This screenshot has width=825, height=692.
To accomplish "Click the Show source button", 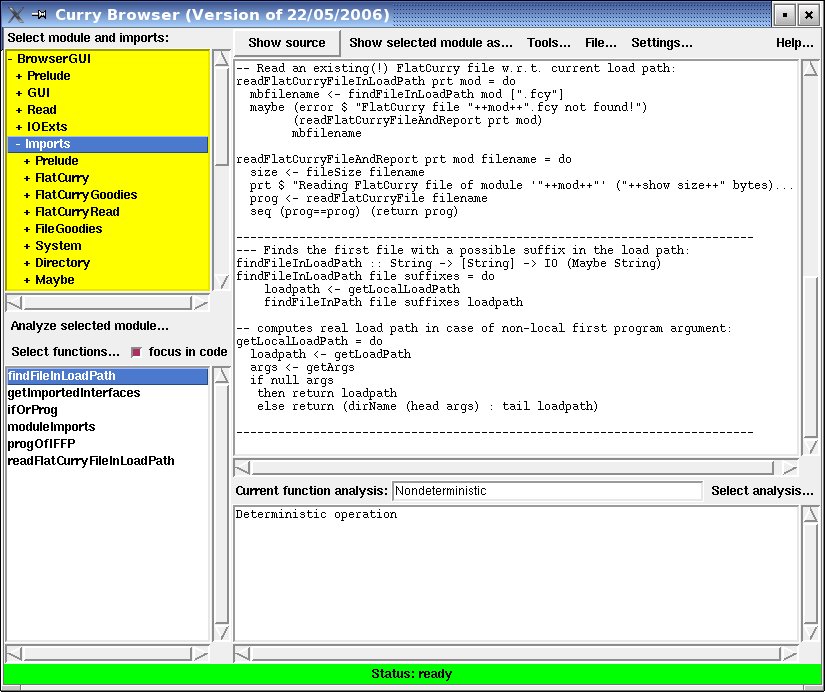I will pos(287,43).
